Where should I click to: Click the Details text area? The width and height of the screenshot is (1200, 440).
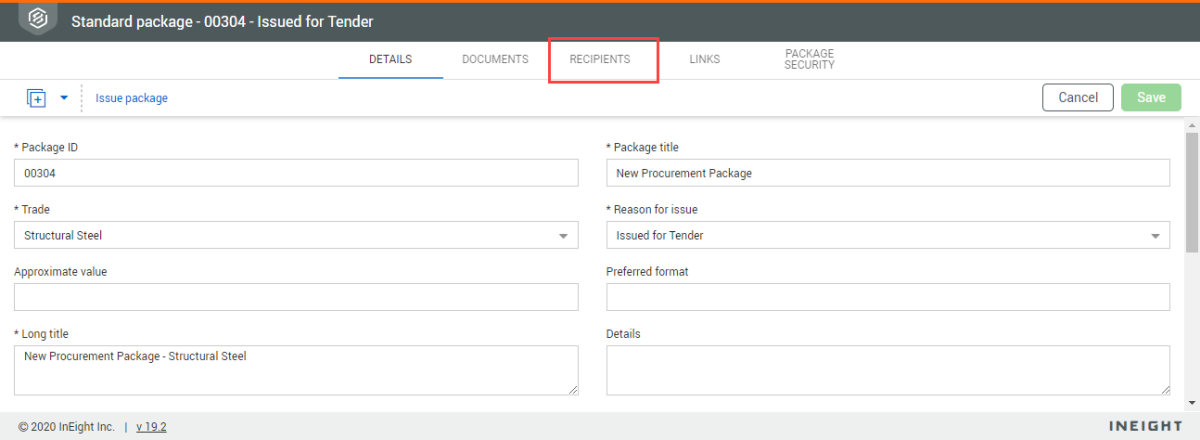point(888,370)
